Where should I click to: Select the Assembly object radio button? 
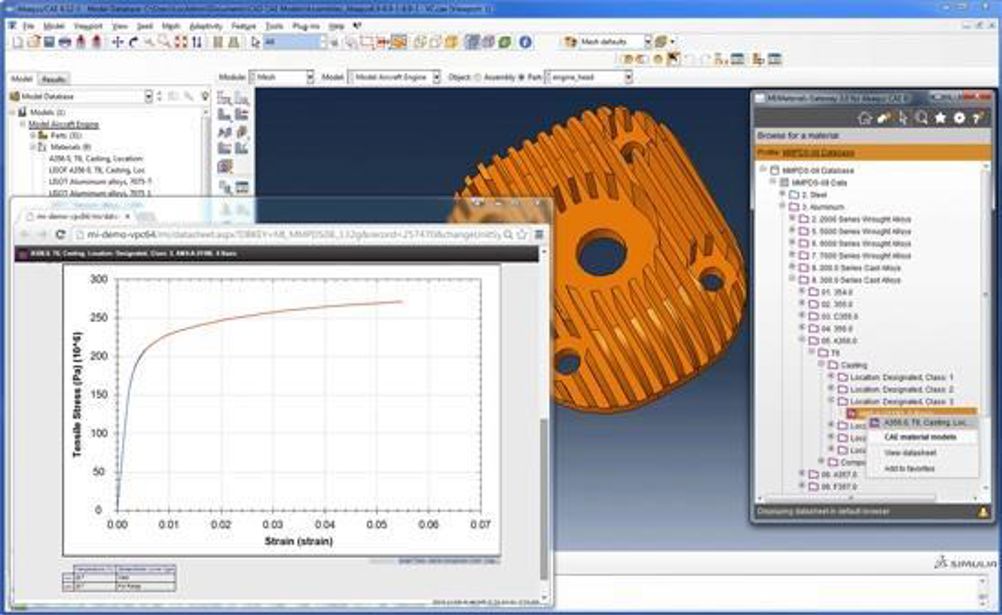(x=477, y=77)
